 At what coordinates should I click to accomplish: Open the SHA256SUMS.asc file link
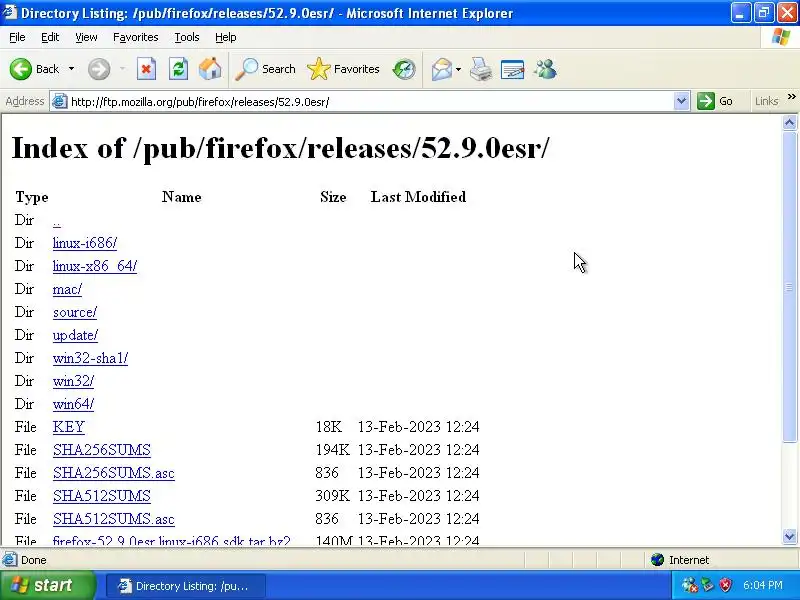114,472
